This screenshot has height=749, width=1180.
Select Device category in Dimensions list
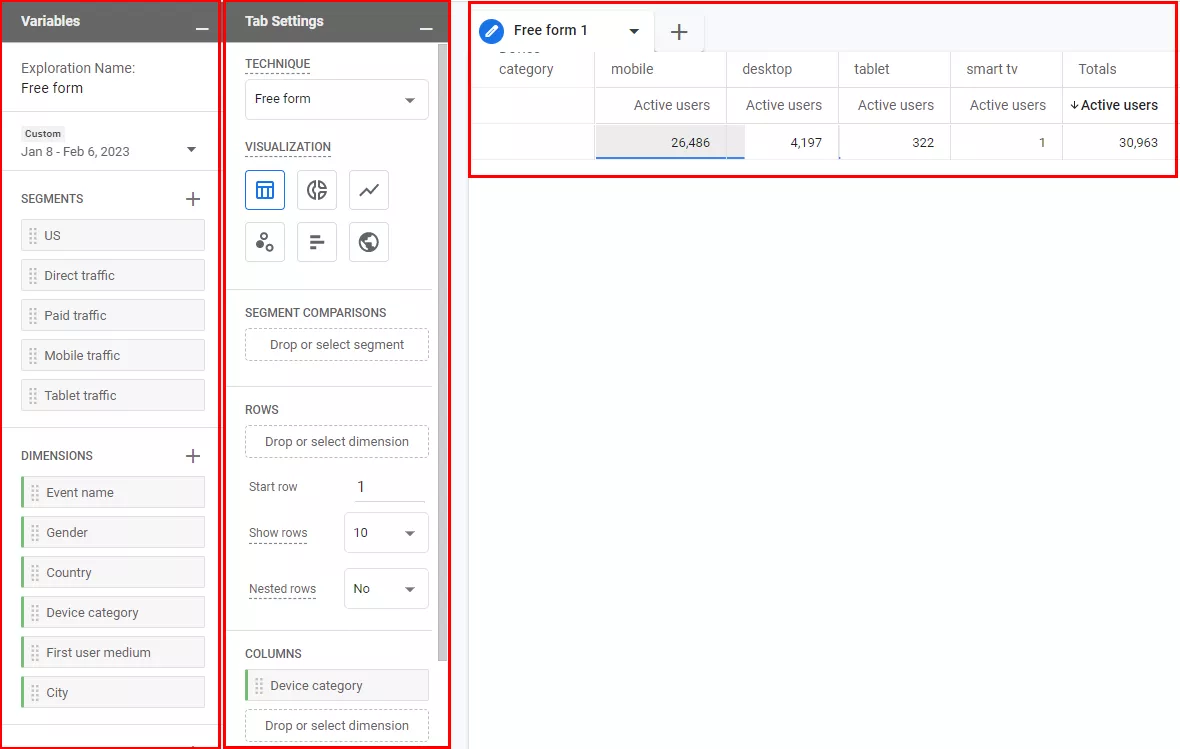(113, 612)
